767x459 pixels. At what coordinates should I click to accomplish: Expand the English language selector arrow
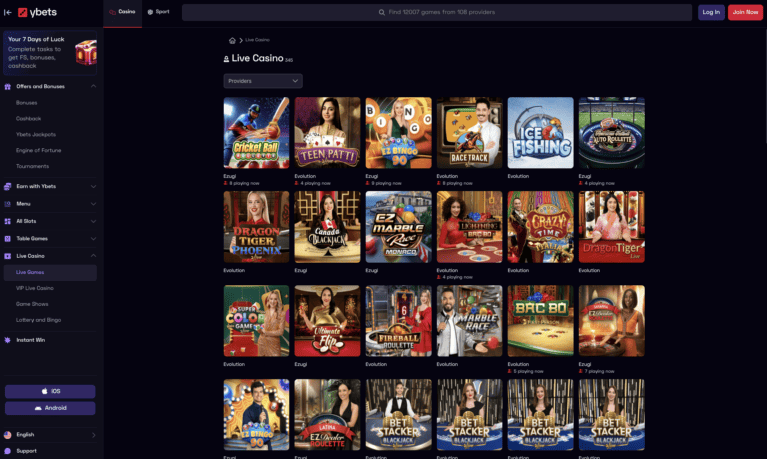93,435
